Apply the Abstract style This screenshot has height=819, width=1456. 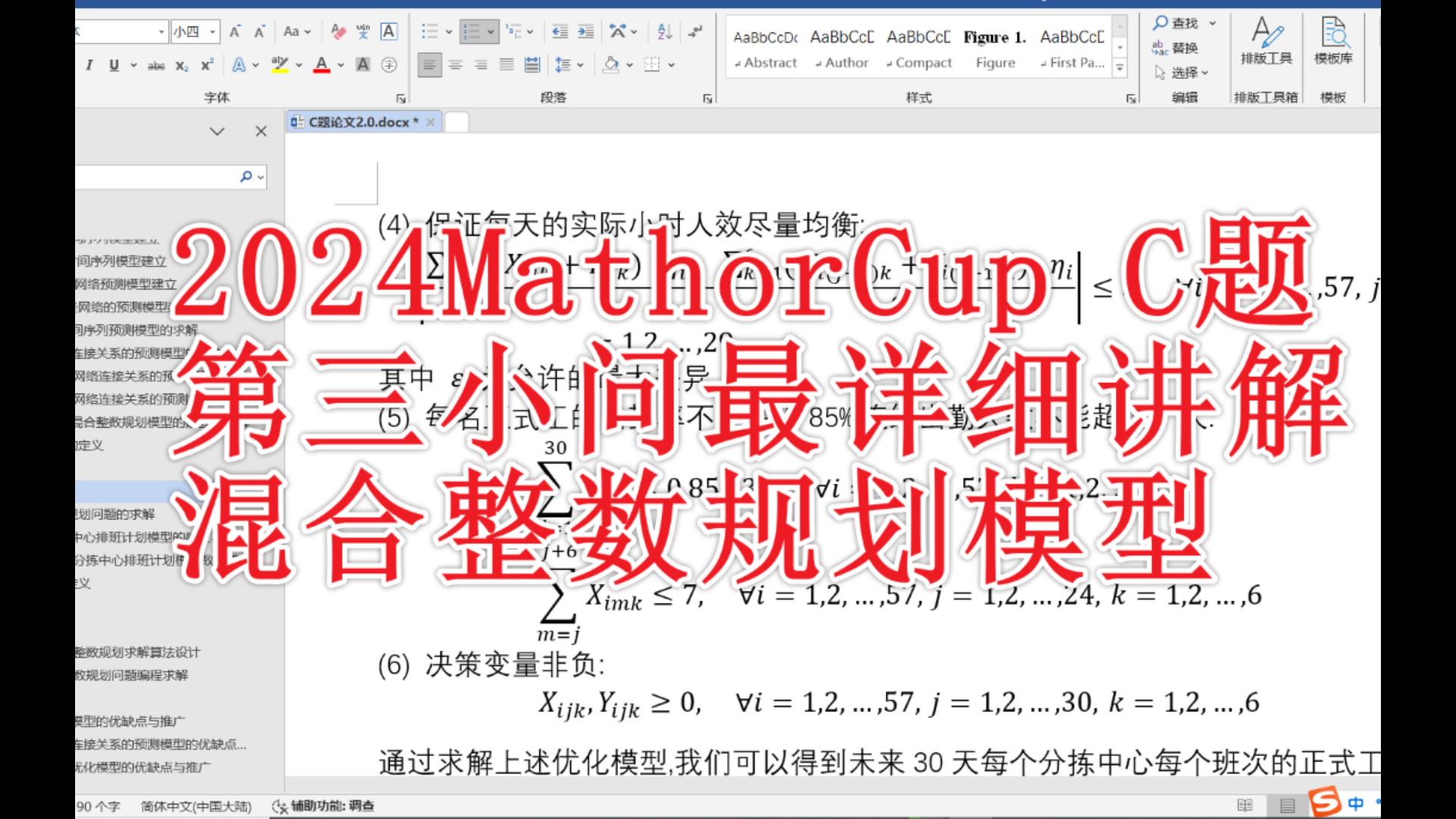[x=766, y=49]
